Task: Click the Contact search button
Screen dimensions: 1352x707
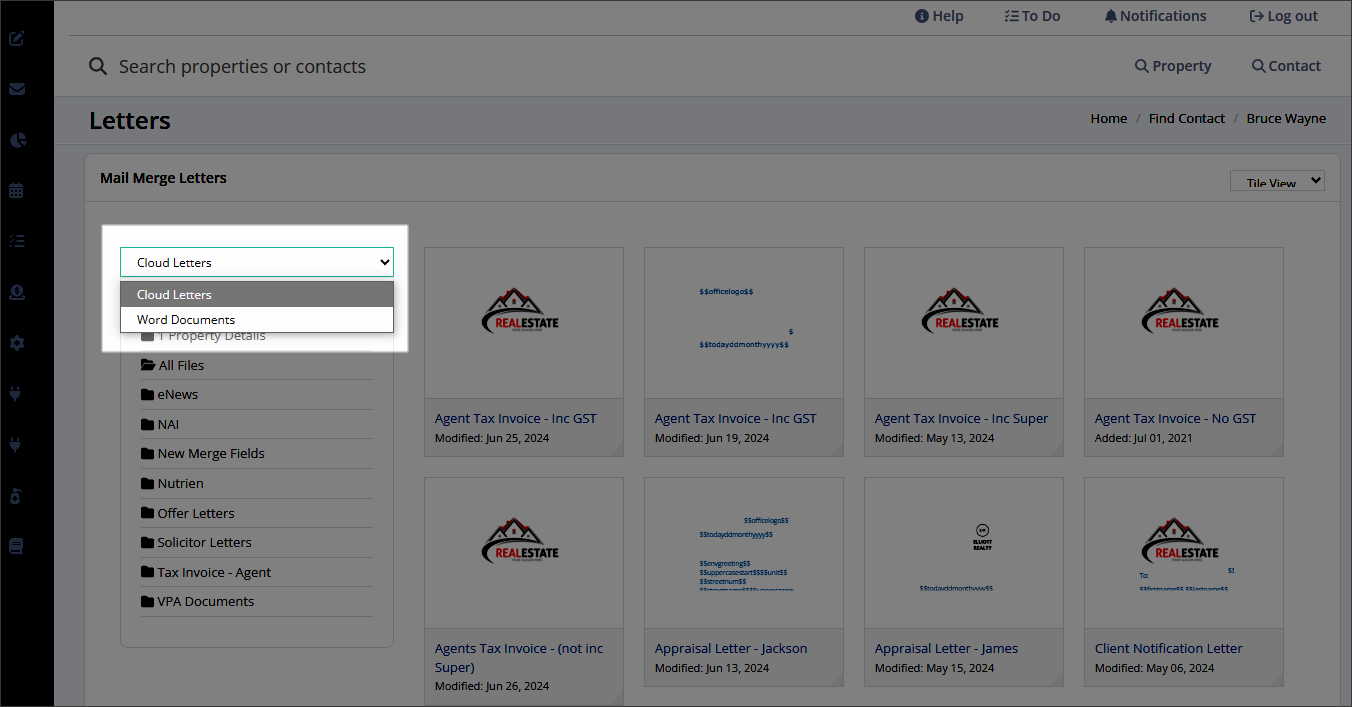Action: tap(1286, 66)
